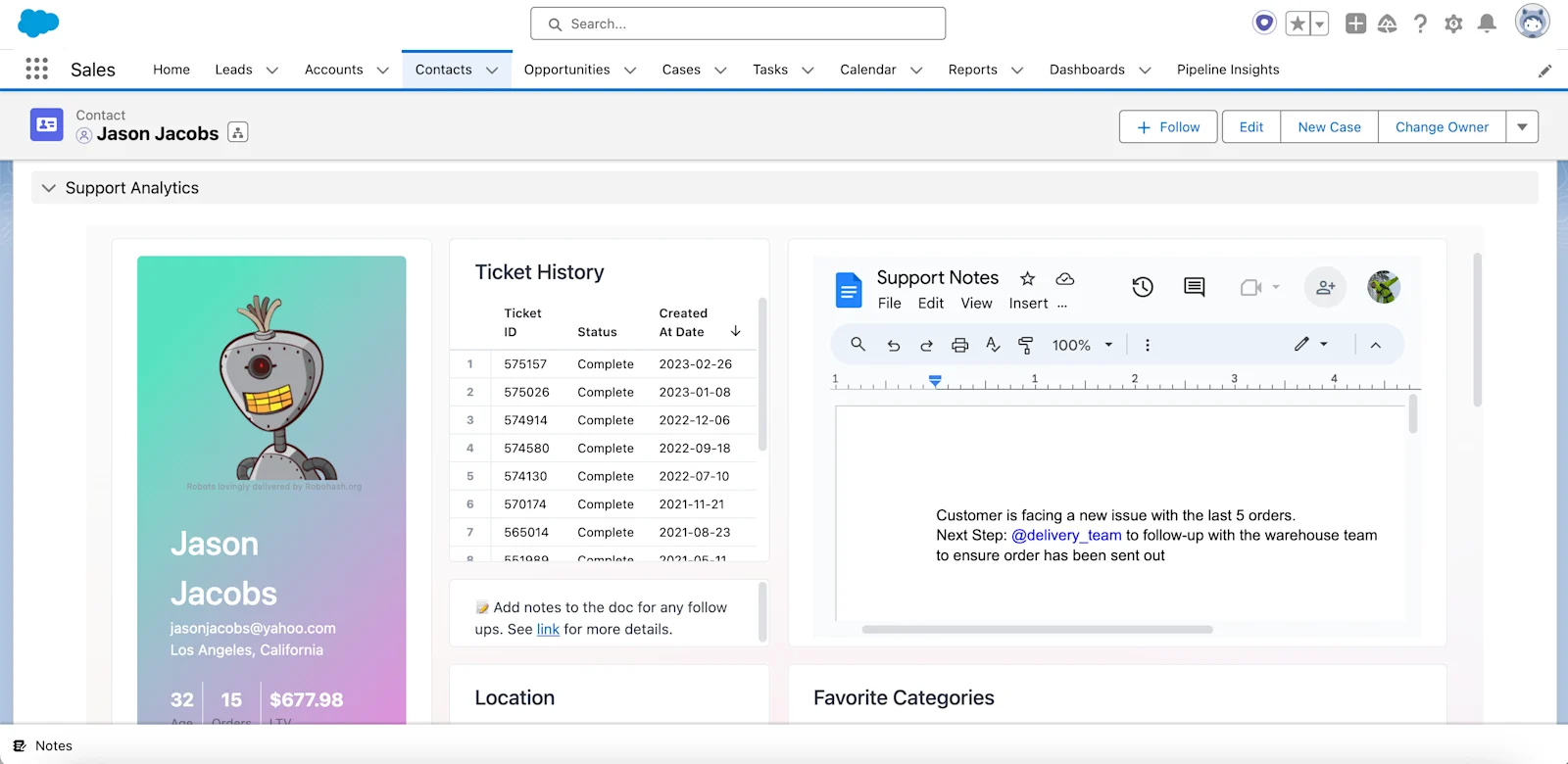Click the New Case button
This screenshot has width=1568, height=764.
click(x=1329, y=126)
